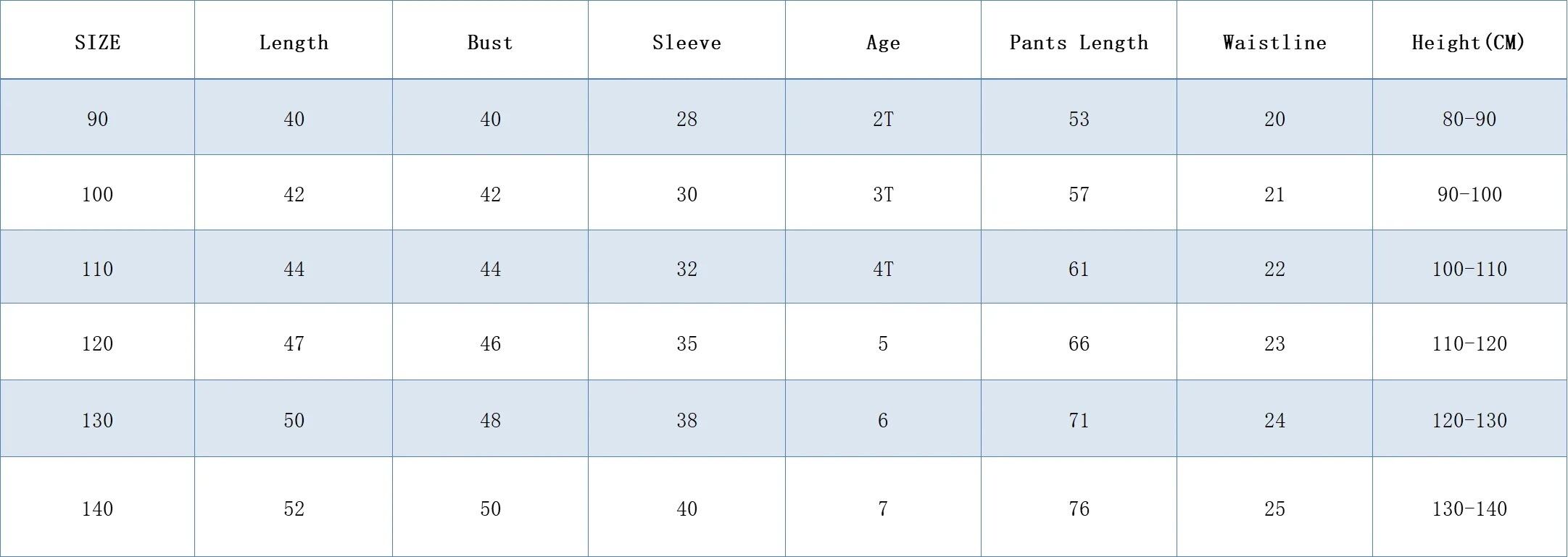Click the 130-140 height cell

(x=1469, y=508)
